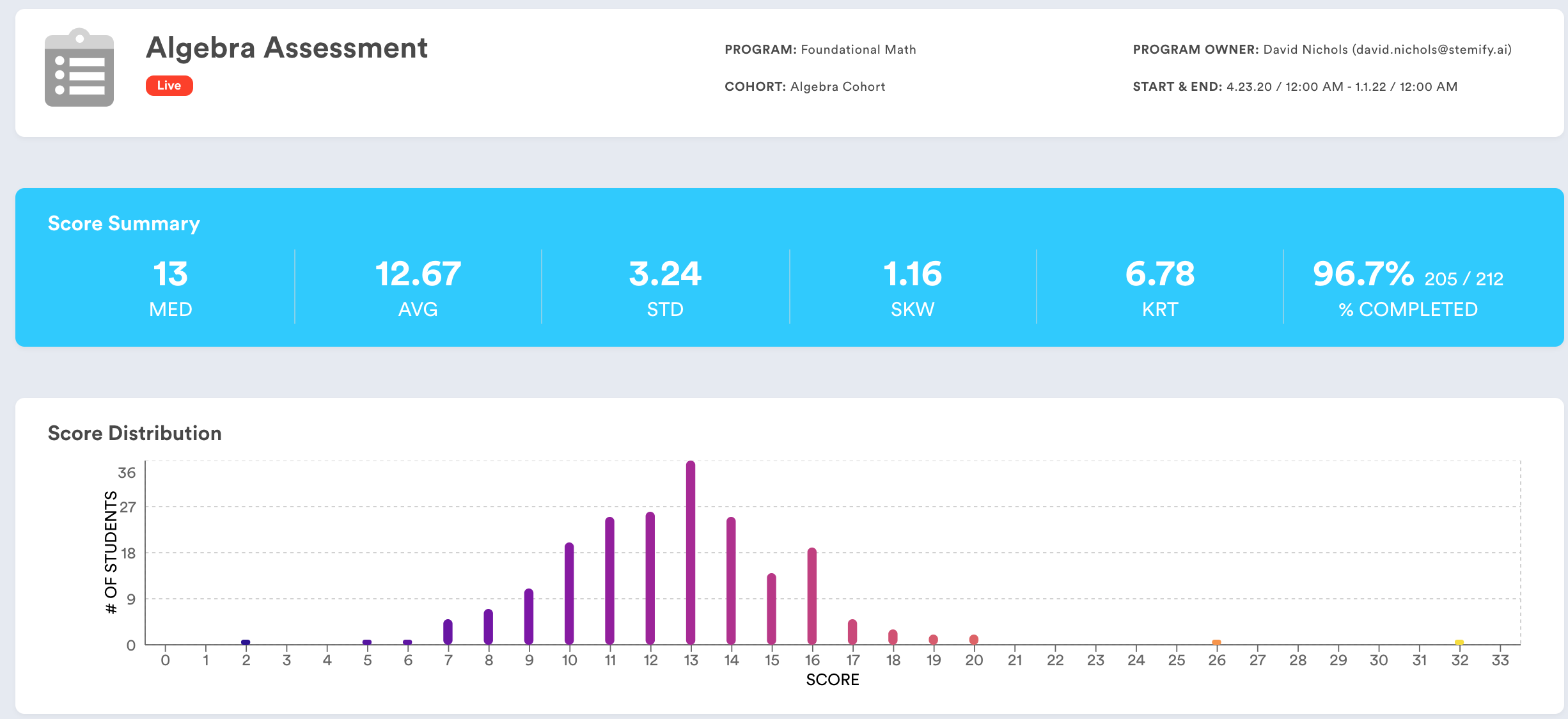Click the clipboard assessment icon
Viewport: 1568px width, 719px height.
coord(79,68)
